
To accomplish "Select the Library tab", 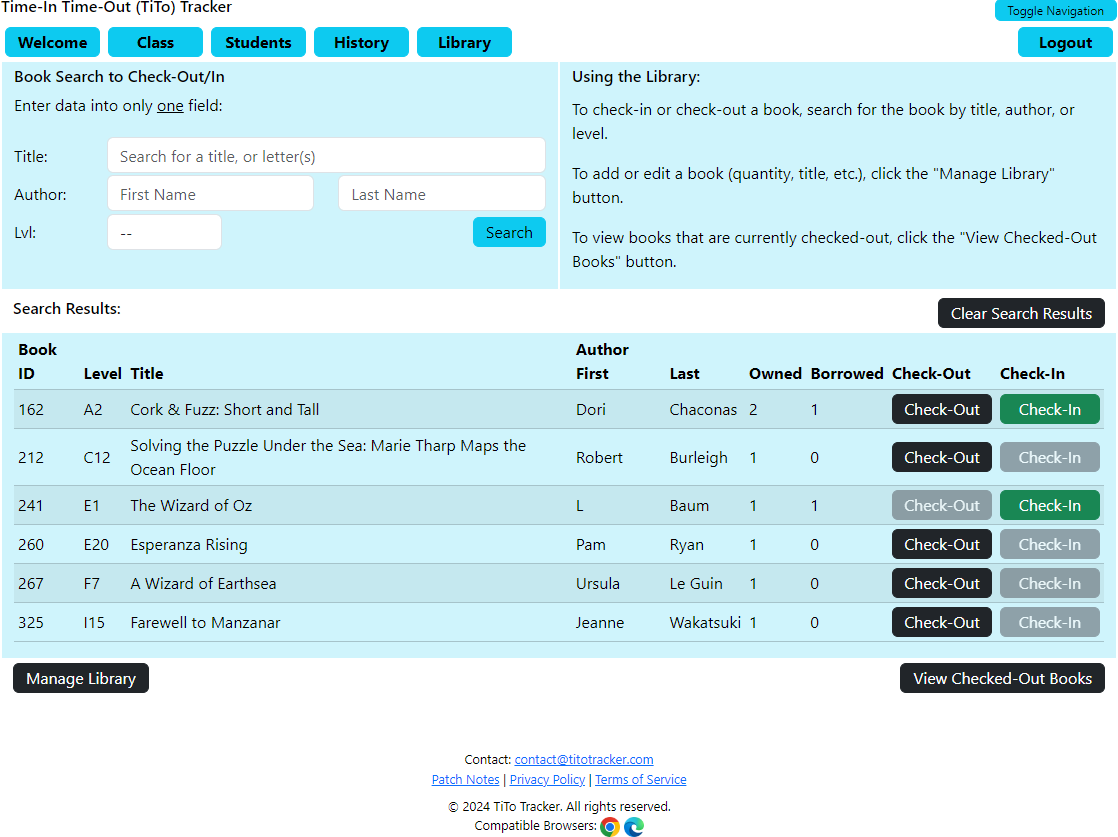I will pos(464,42).
